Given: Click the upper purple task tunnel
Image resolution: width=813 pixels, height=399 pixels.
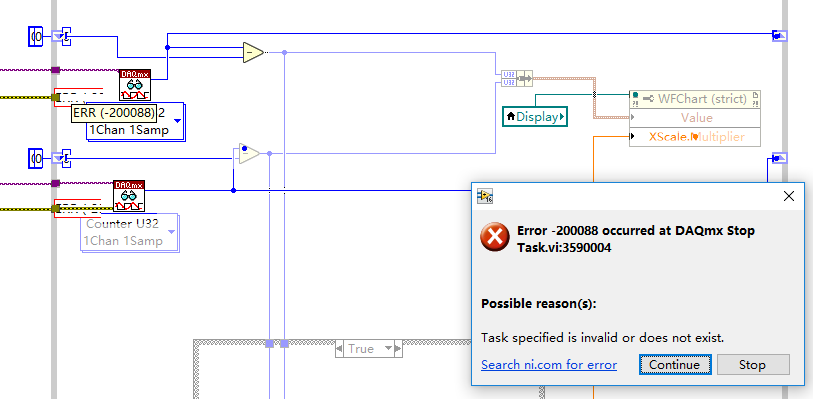Looking at the screenshot, I should tap(55, 70).
